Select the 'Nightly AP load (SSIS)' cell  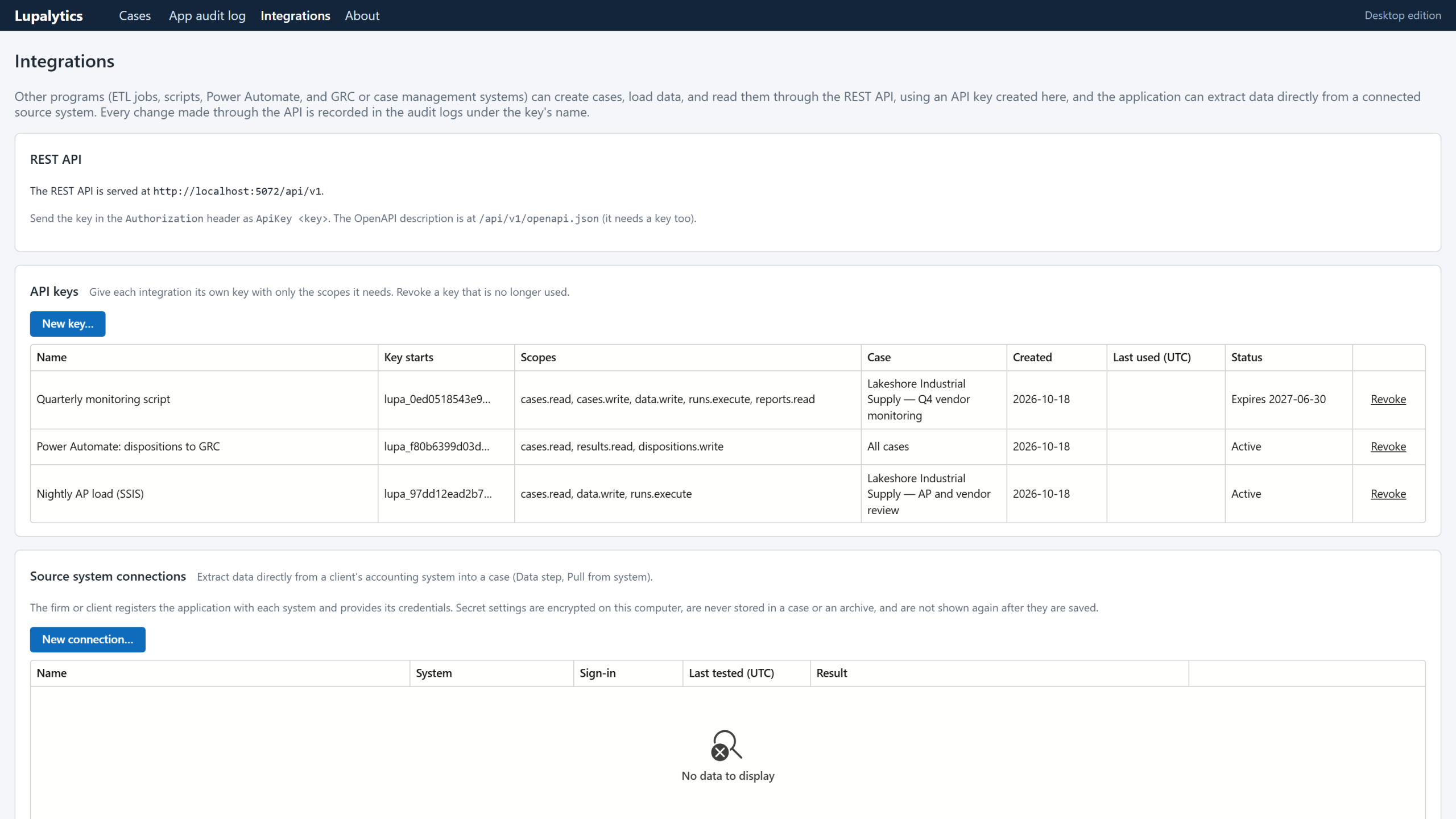click(x=204, y=494)
